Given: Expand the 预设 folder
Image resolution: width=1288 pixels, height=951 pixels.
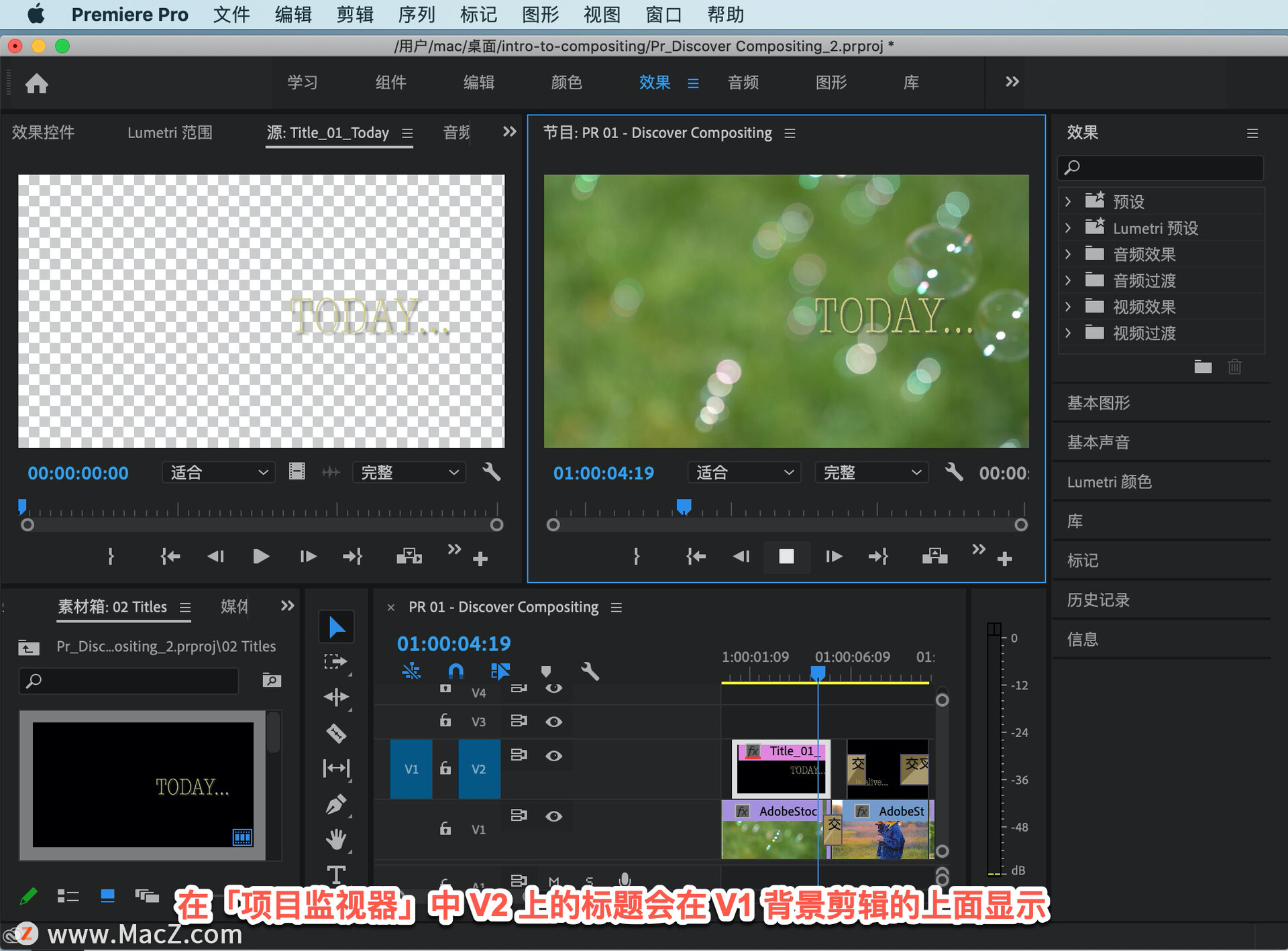Looking at the screenshot, I should point(1068,201).
